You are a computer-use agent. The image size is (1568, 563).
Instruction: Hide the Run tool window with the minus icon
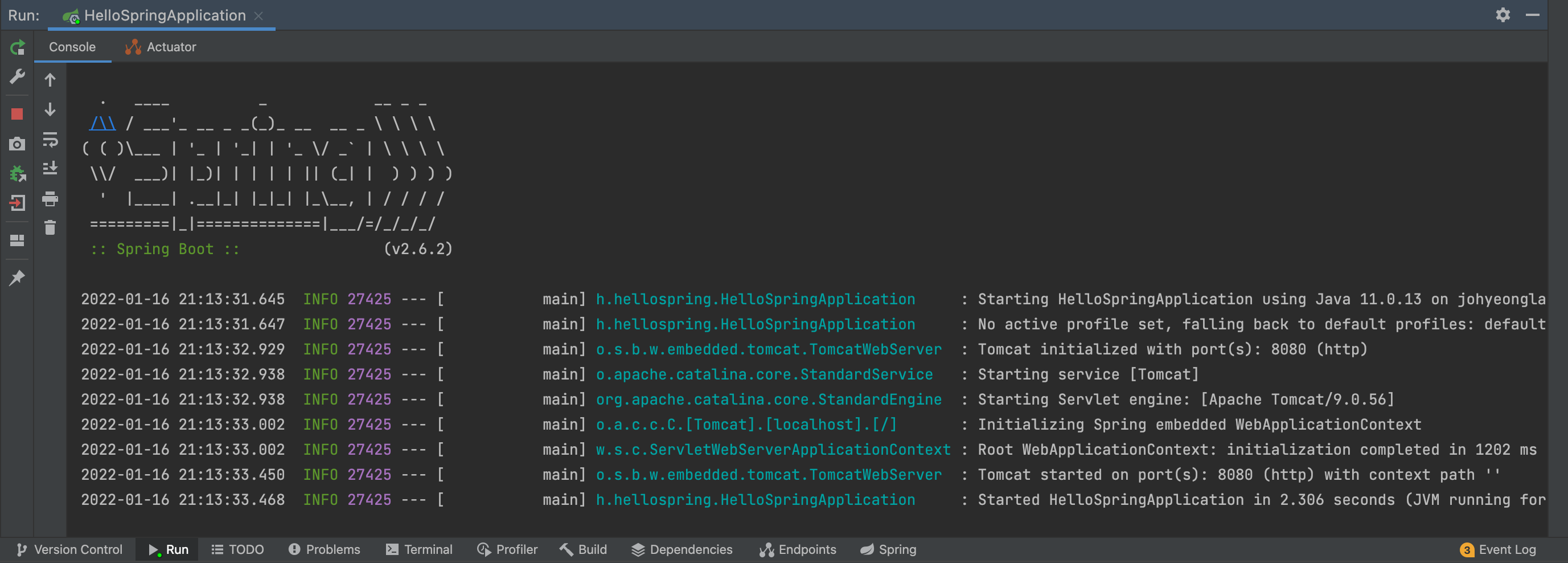[1533, 15]
